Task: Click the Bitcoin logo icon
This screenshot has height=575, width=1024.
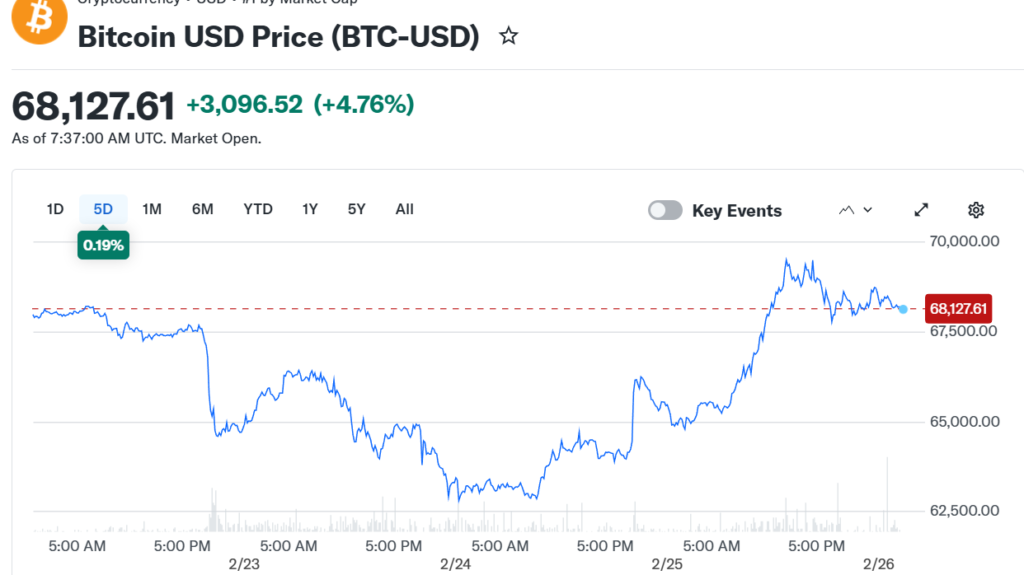Action: point(39,18)
